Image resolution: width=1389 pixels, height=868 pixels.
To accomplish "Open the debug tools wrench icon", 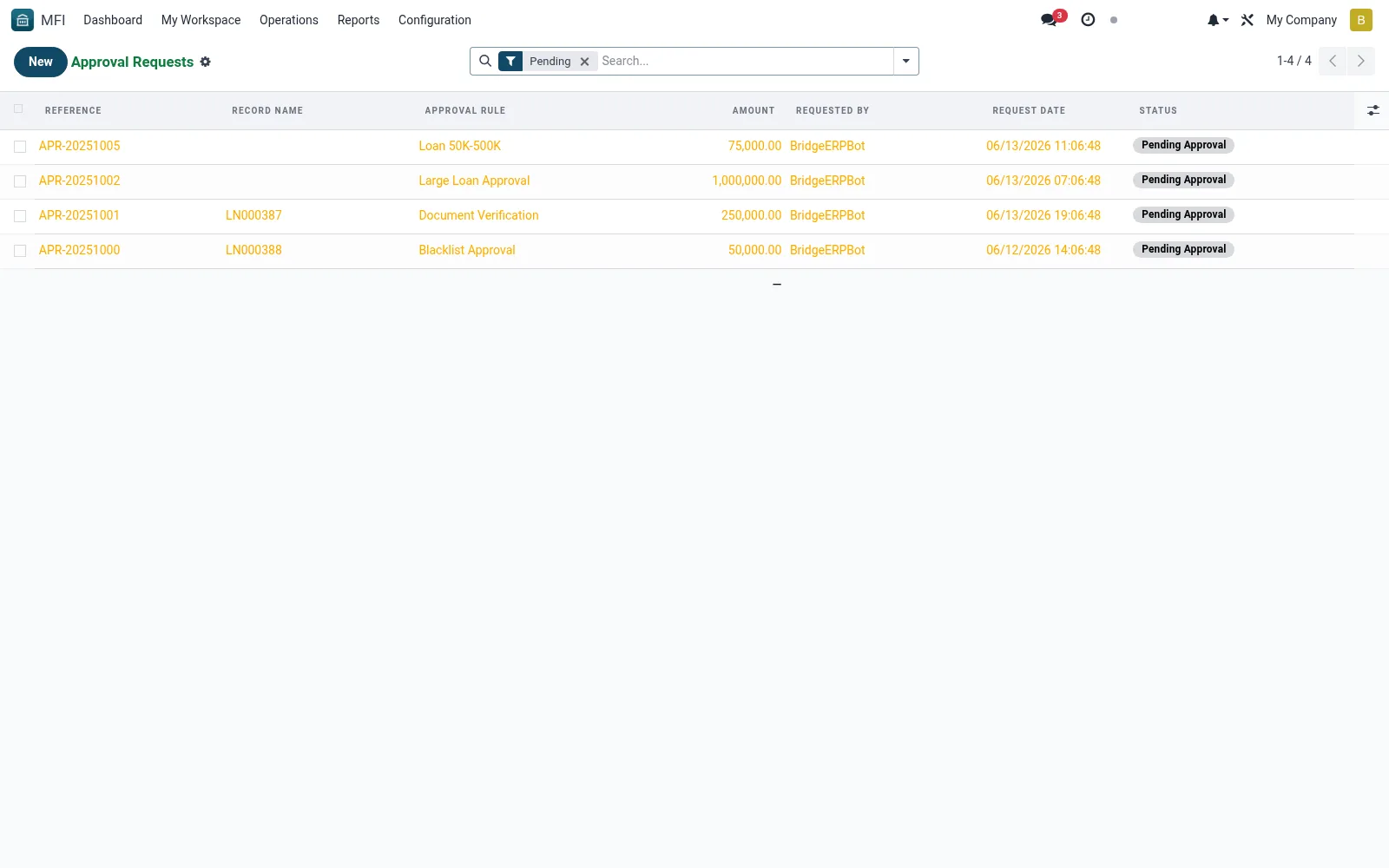I will [x=1247, y=20].
